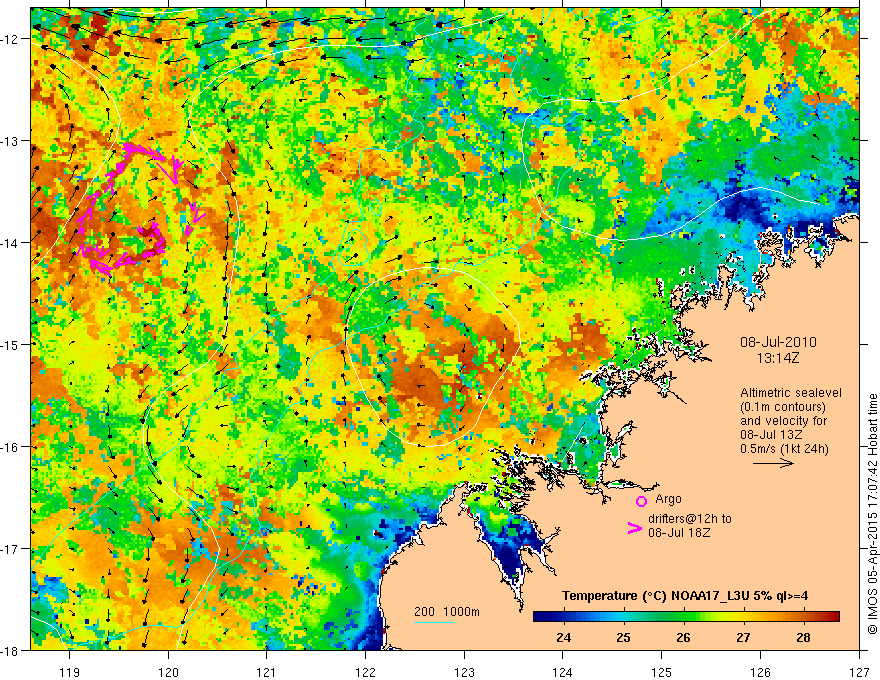The image size is (880, 680).
Task: Click the '120' longitude axis label
Action: click(x=168, y=672)
